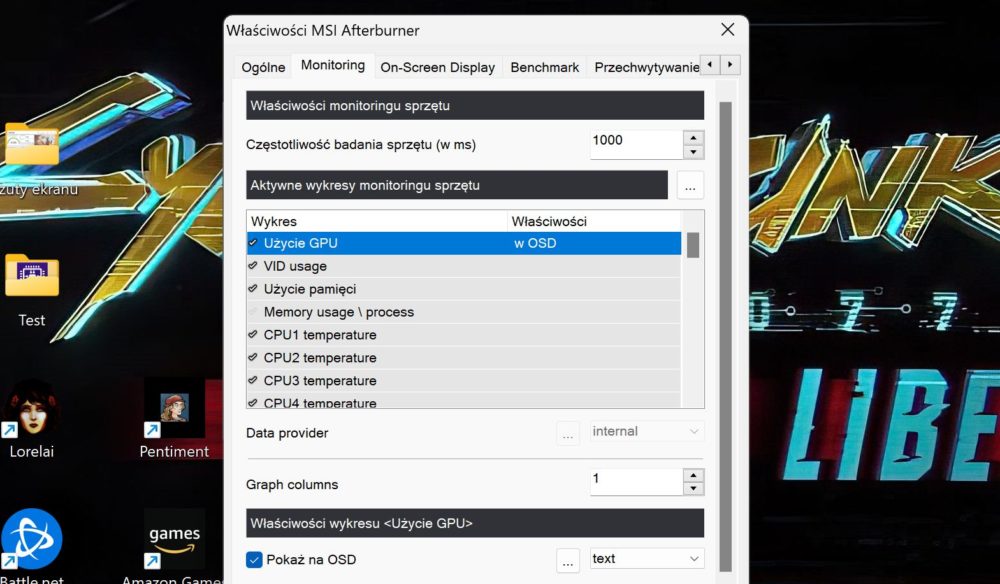Toggle the checkmark next to CPU3 temperature
1000x584 pixels.
[253, 381]
